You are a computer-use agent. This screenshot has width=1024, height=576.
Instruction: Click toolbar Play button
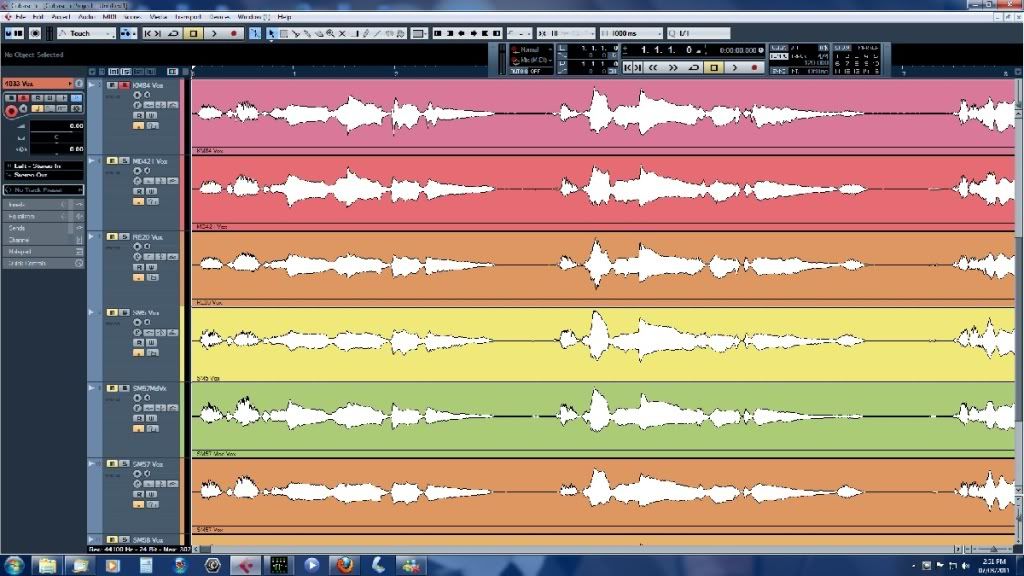point(214,33)
